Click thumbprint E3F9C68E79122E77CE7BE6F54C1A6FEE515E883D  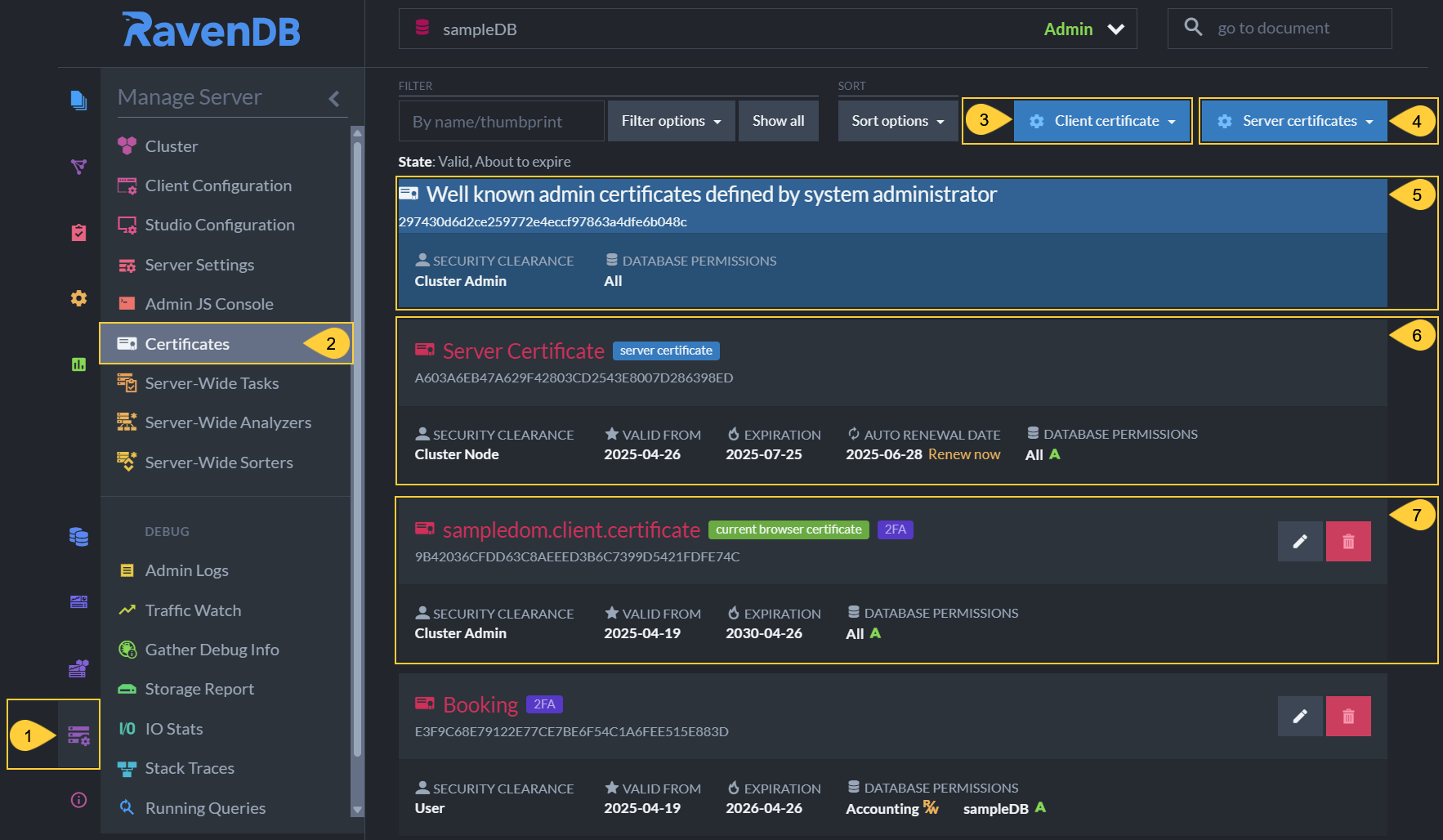tap(571, 732)
